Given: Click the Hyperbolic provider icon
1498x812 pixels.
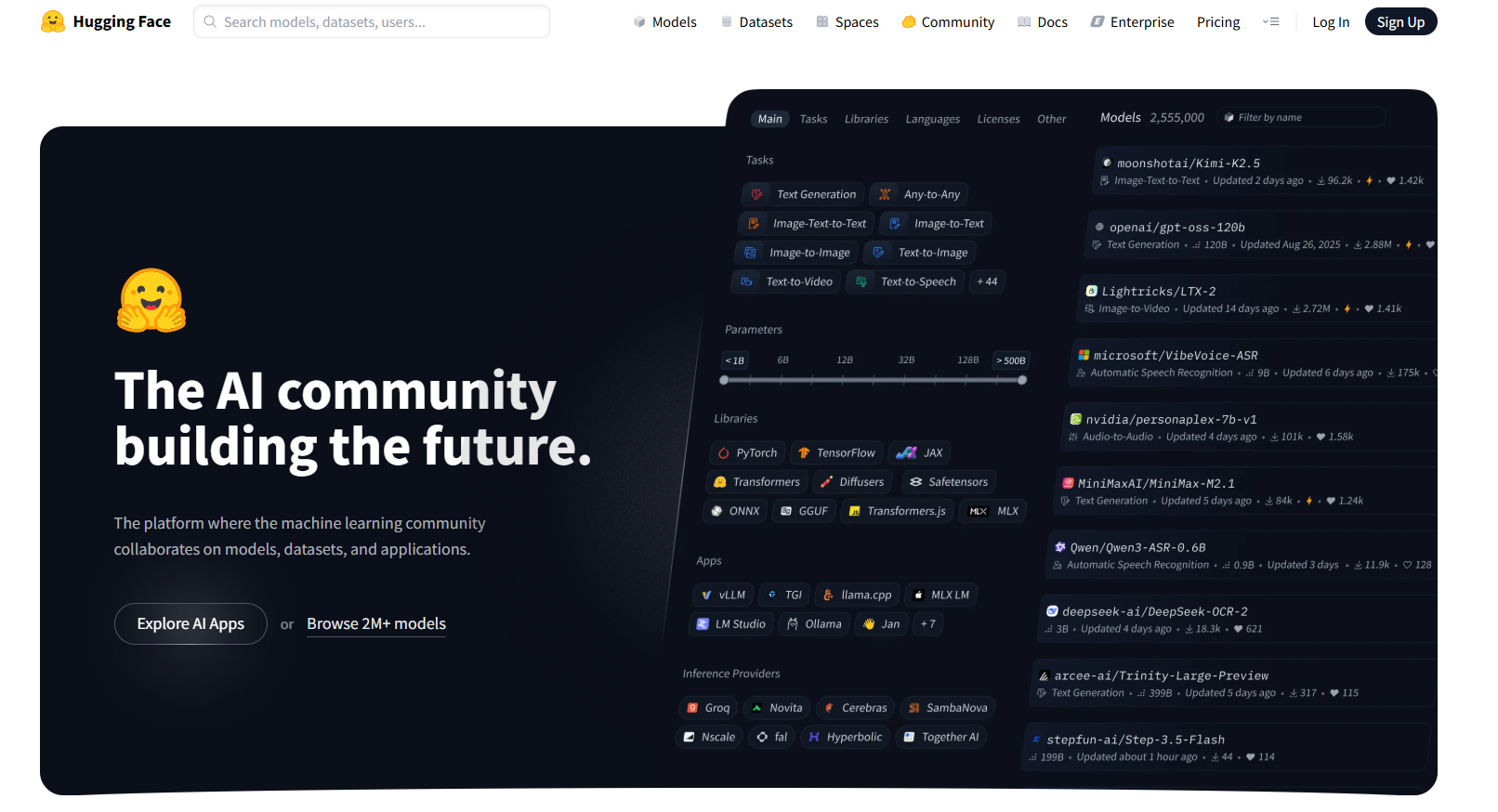Looking at the screenshot, I should pyautogui.click(x=814, y=737).
